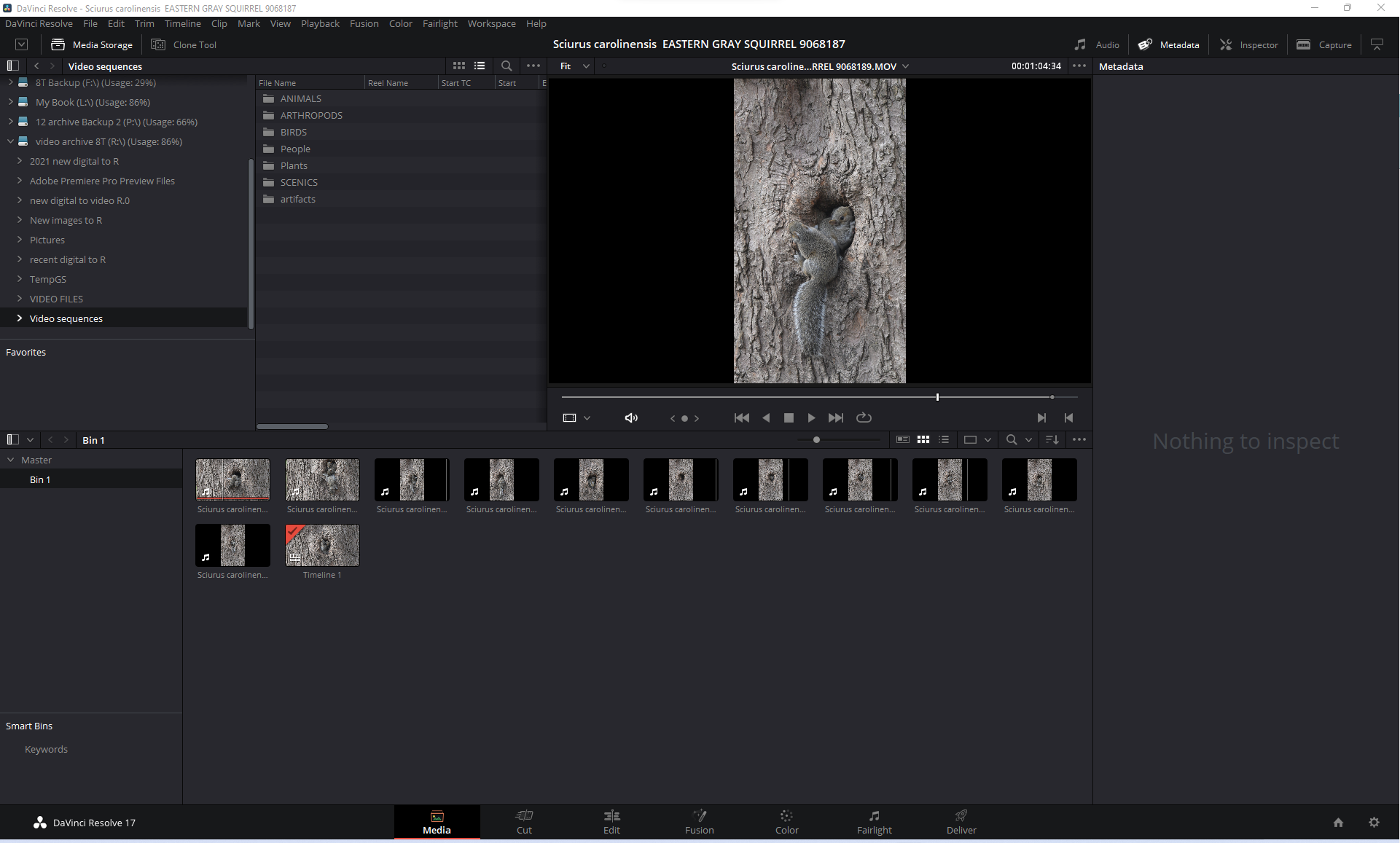This screenshot has height=843, width=1400.
Task: Toggle loop playback button
Action: 864,418
